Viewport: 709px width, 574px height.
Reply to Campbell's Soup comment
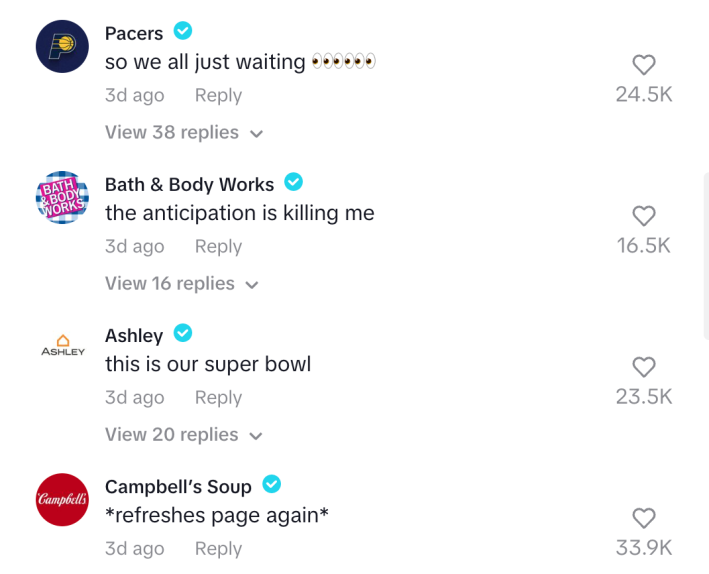[x=218, y=548]
